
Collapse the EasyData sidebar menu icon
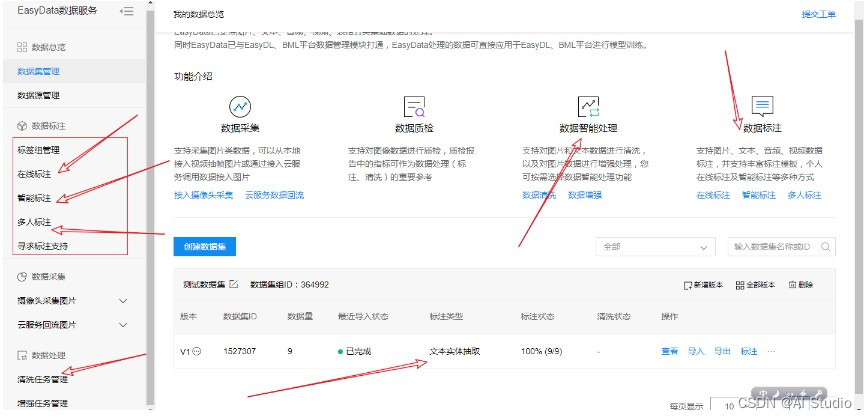(127, 11)
